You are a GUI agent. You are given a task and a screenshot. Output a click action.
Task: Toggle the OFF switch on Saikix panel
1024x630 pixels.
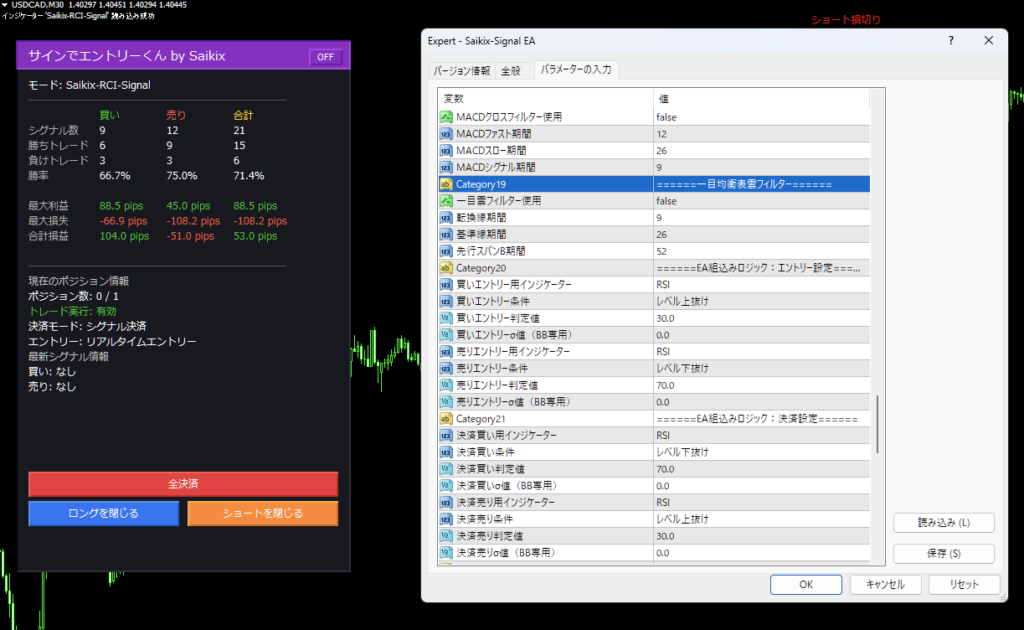point(325,57)
